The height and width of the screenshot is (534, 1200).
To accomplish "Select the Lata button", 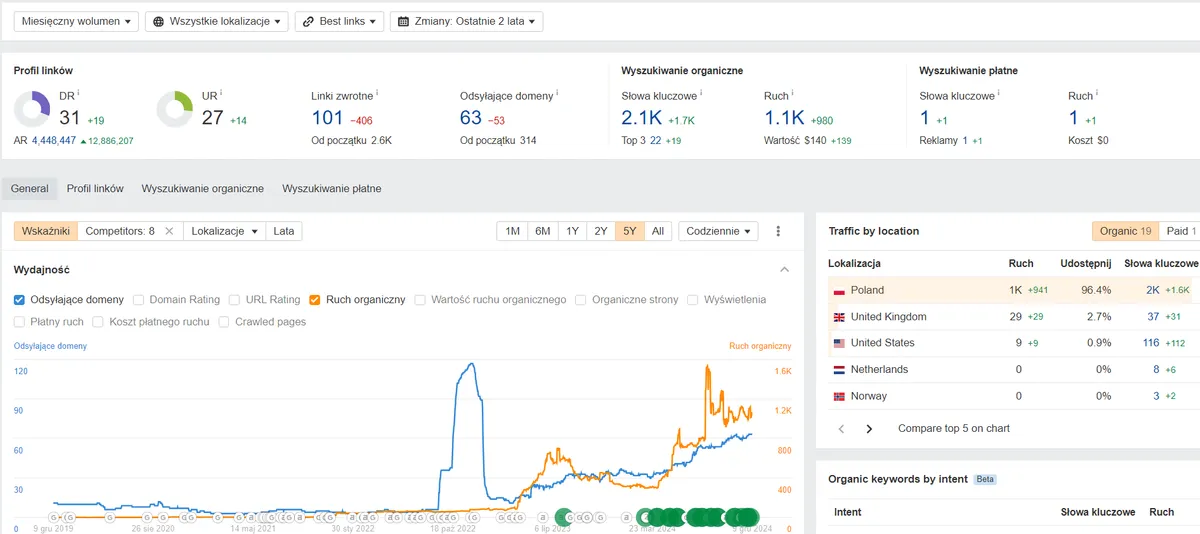I will 284,231.
